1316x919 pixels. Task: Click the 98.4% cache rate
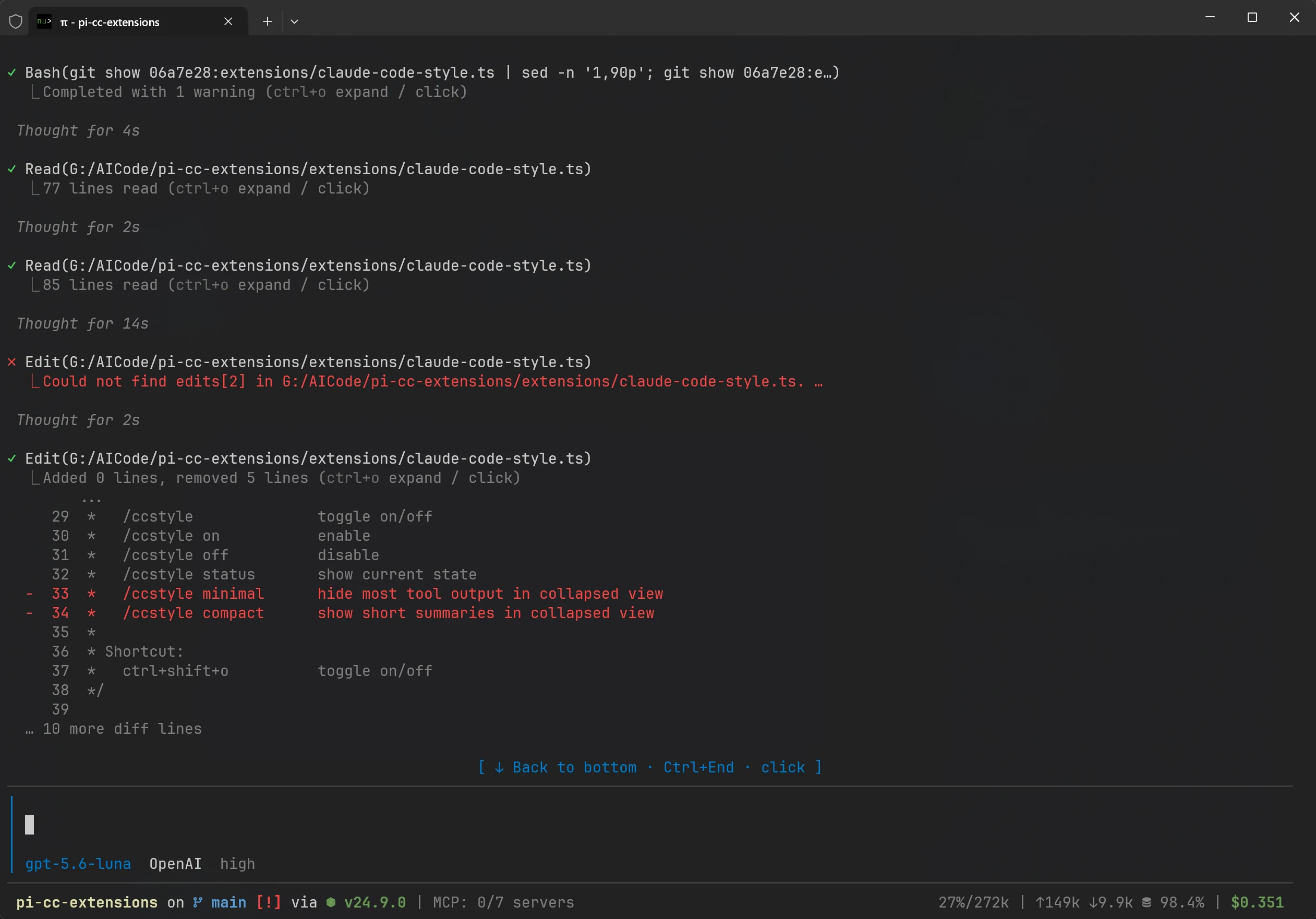[x=1182, y=902]
